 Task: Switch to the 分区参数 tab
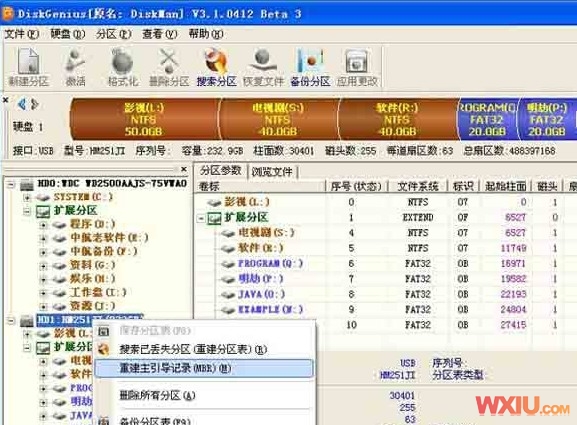click(x=220, y=171)
